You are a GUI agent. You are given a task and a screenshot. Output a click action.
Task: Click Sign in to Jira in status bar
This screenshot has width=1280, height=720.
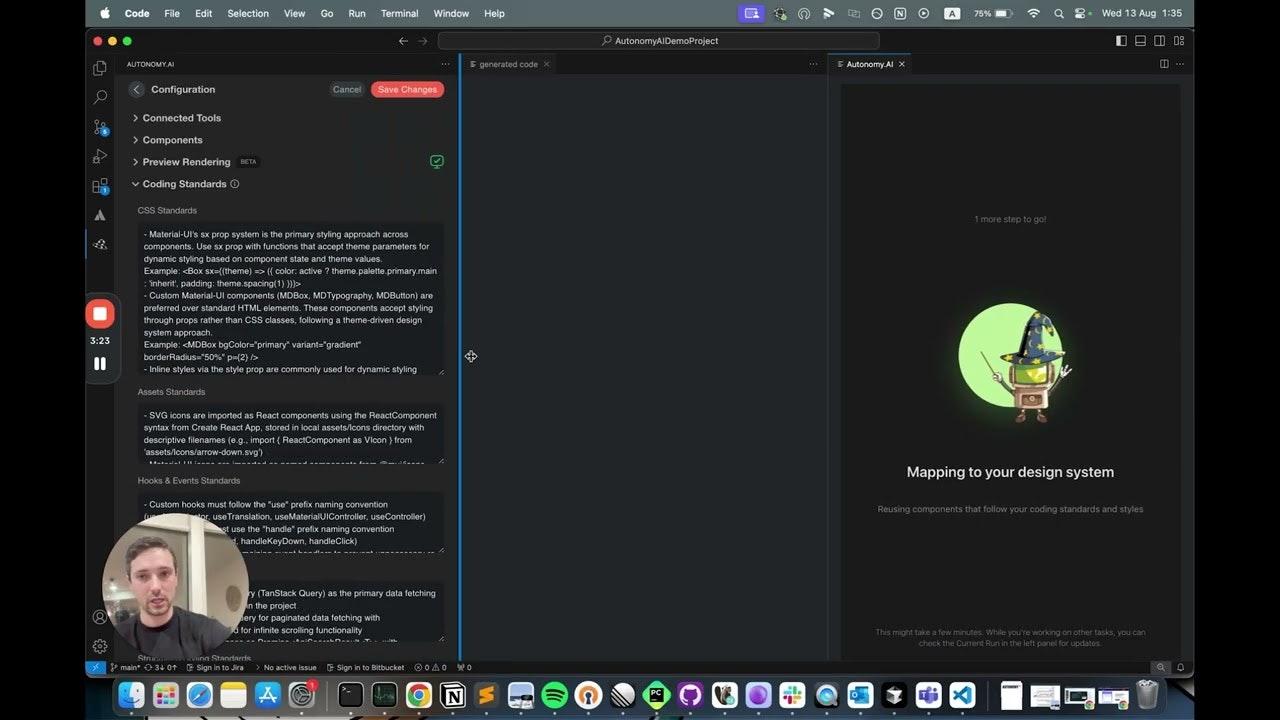[x=214, y=667]
